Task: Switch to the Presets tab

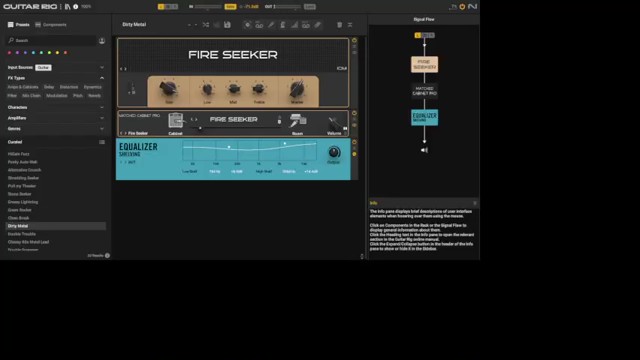Action: pos(19,24)
